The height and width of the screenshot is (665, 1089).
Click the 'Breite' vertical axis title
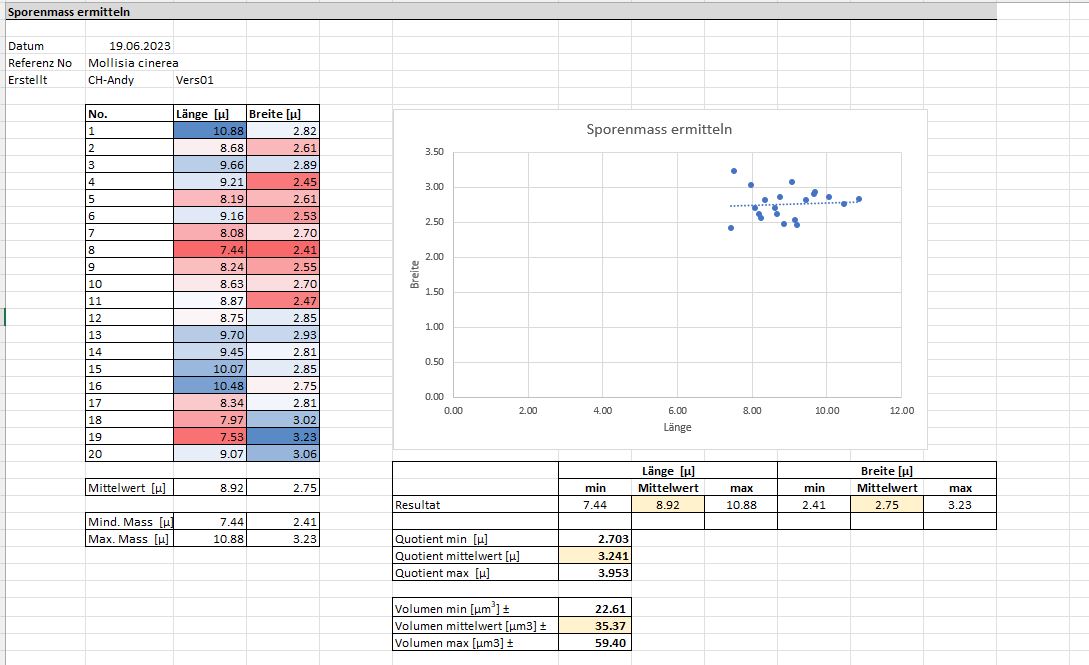(x=414, y=275)
